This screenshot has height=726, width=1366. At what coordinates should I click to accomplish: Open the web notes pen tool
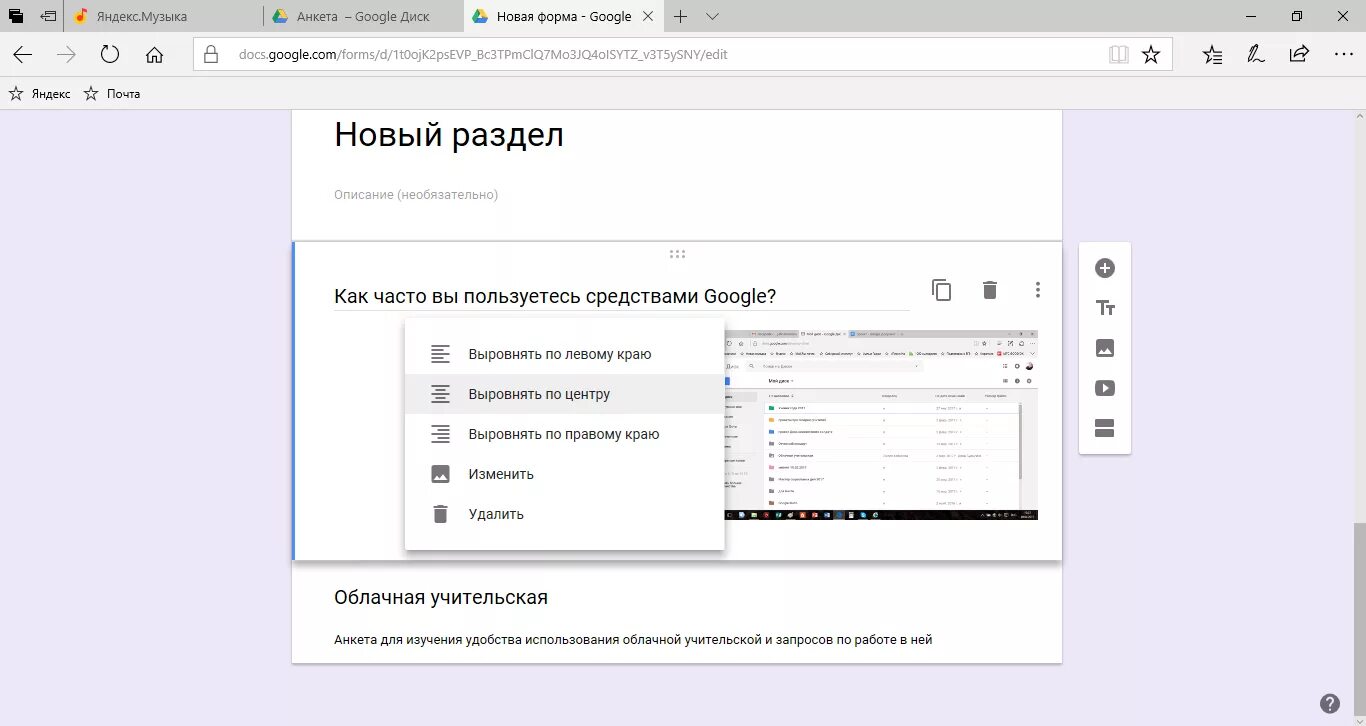1256,55
